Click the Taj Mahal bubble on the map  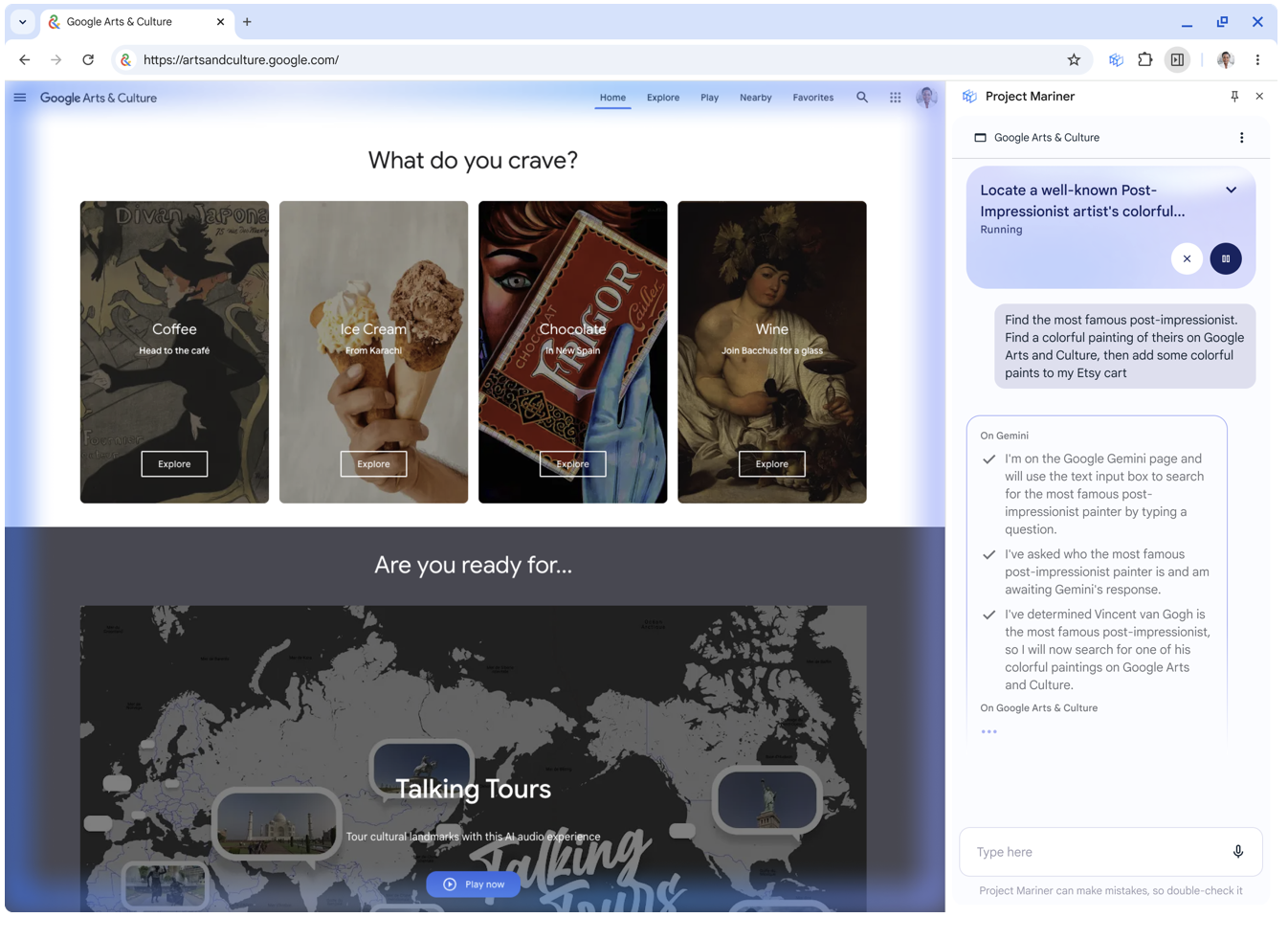point(277,824)
